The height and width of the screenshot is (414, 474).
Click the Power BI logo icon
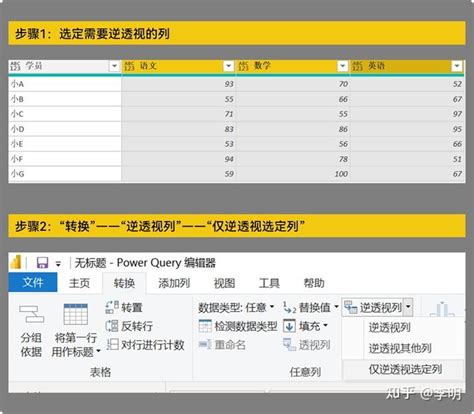click(x=16, y=262)
